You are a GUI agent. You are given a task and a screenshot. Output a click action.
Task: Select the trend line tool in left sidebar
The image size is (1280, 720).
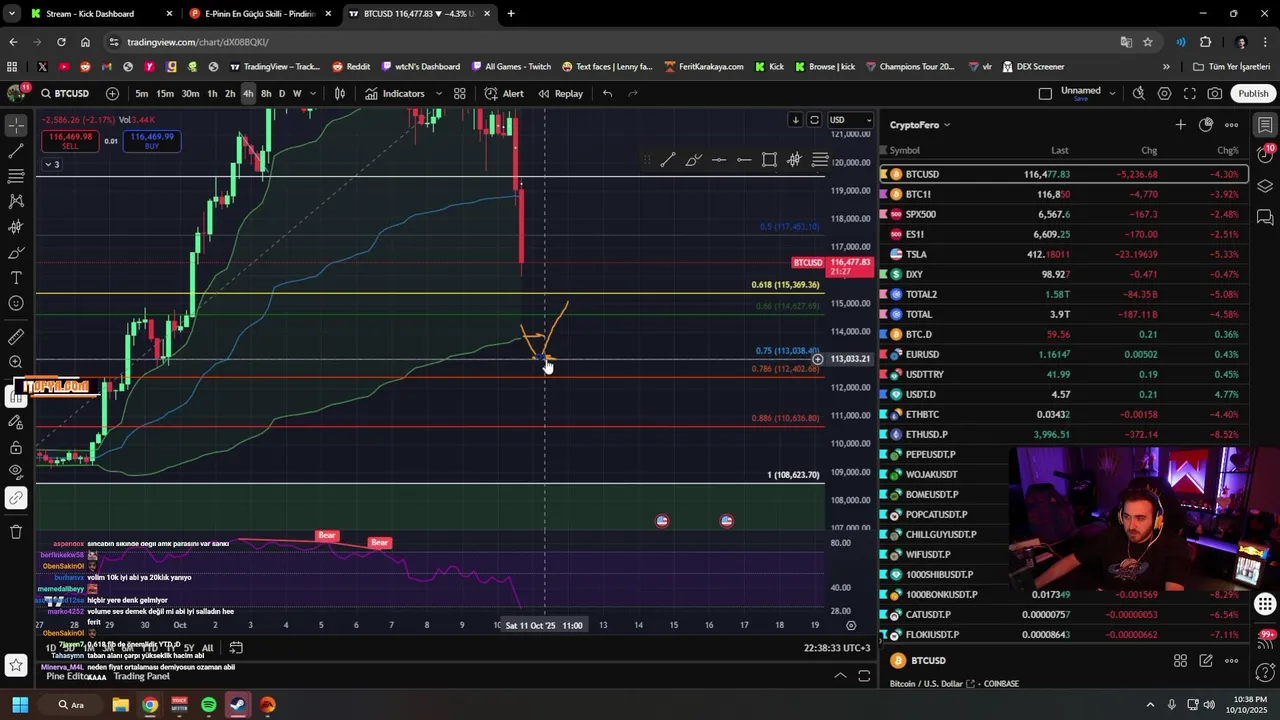tap(16, 151)
